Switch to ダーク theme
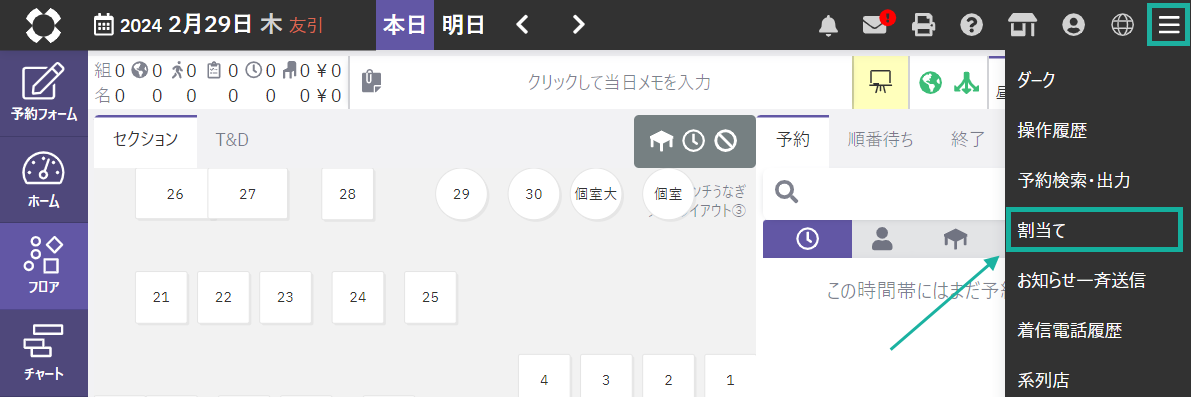 [1036, 80]
